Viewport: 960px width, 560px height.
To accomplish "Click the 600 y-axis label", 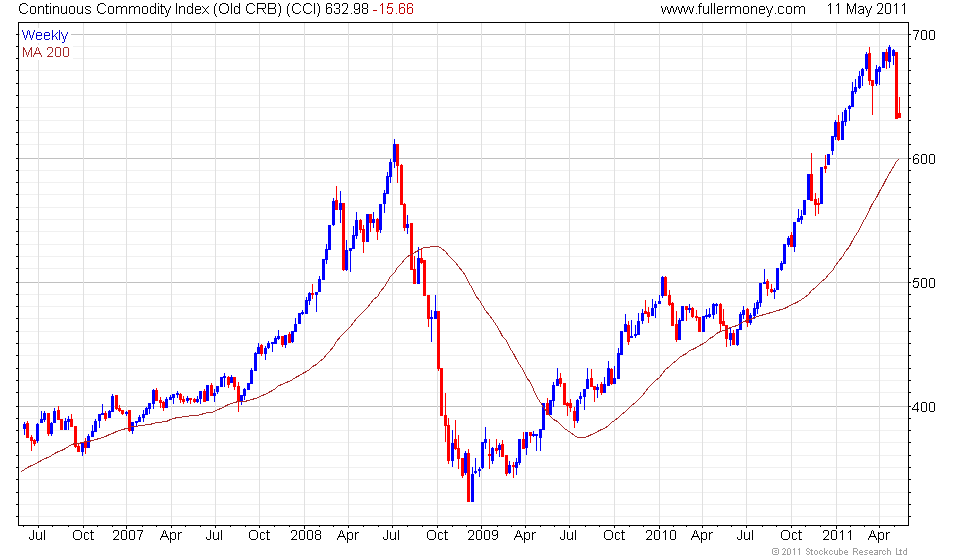I will [x=924, y=159].
